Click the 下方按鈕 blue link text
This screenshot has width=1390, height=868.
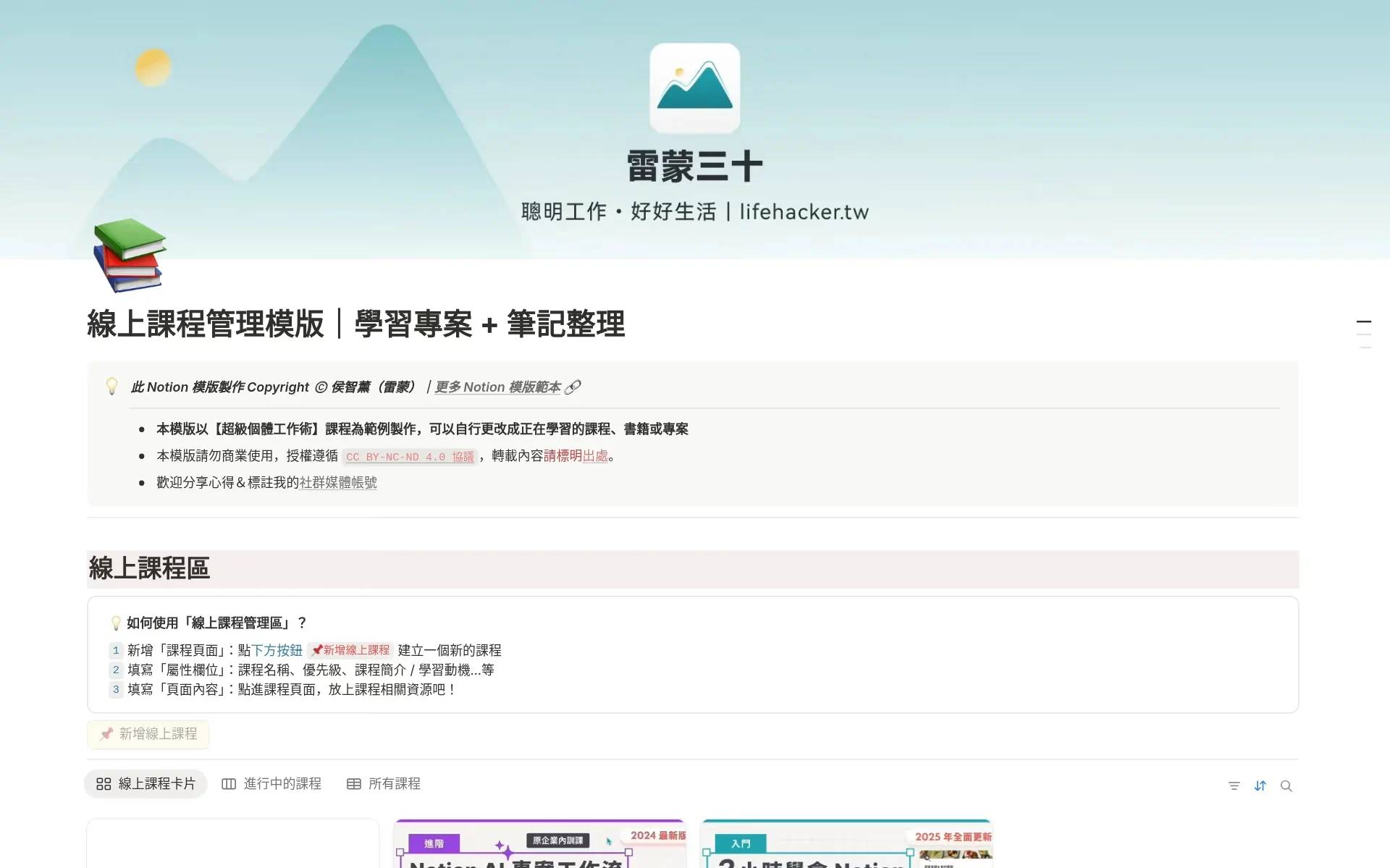tap(277, 650)
